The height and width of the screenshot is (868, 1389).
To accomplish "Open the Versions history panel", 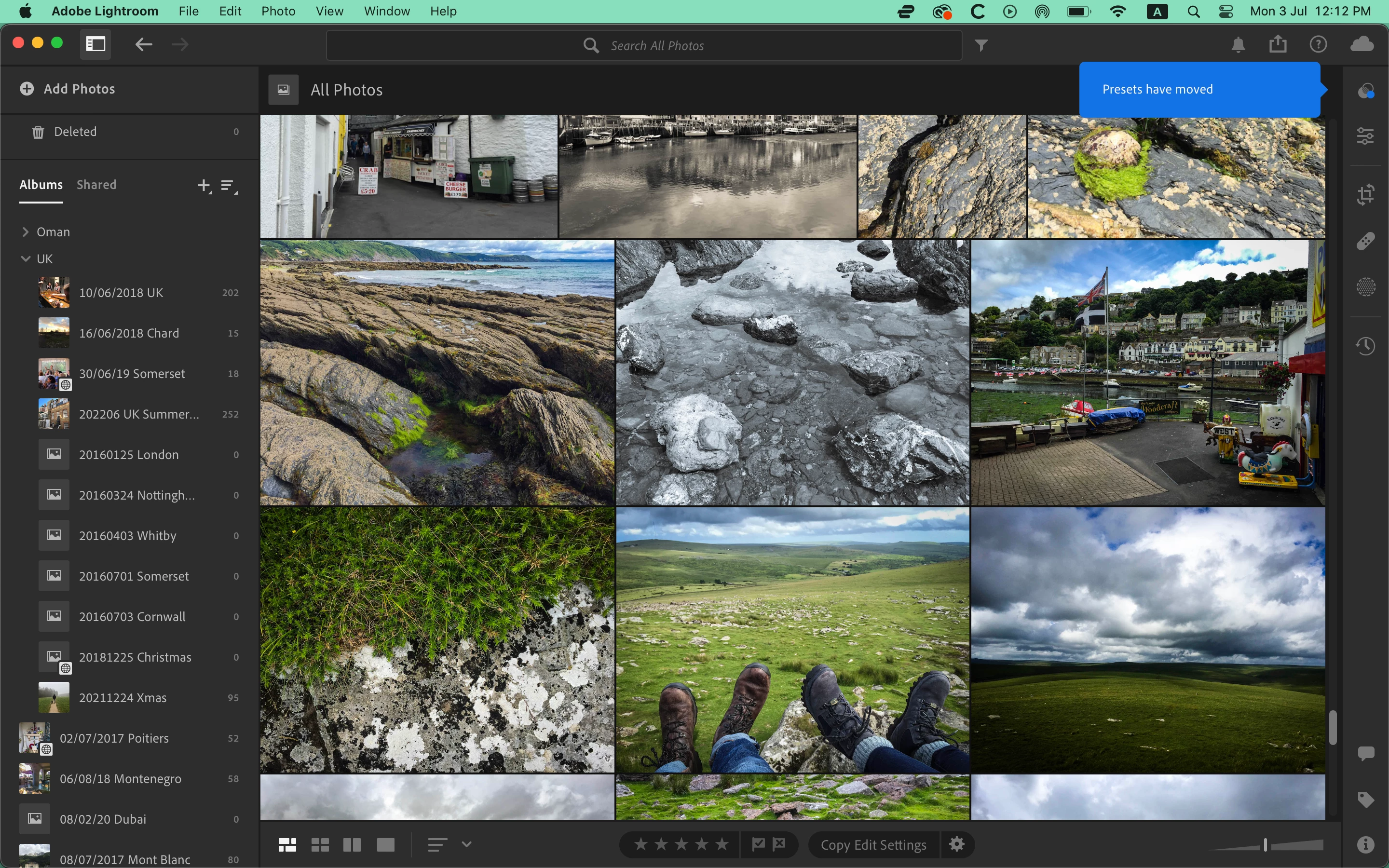I will point(1365,346).
